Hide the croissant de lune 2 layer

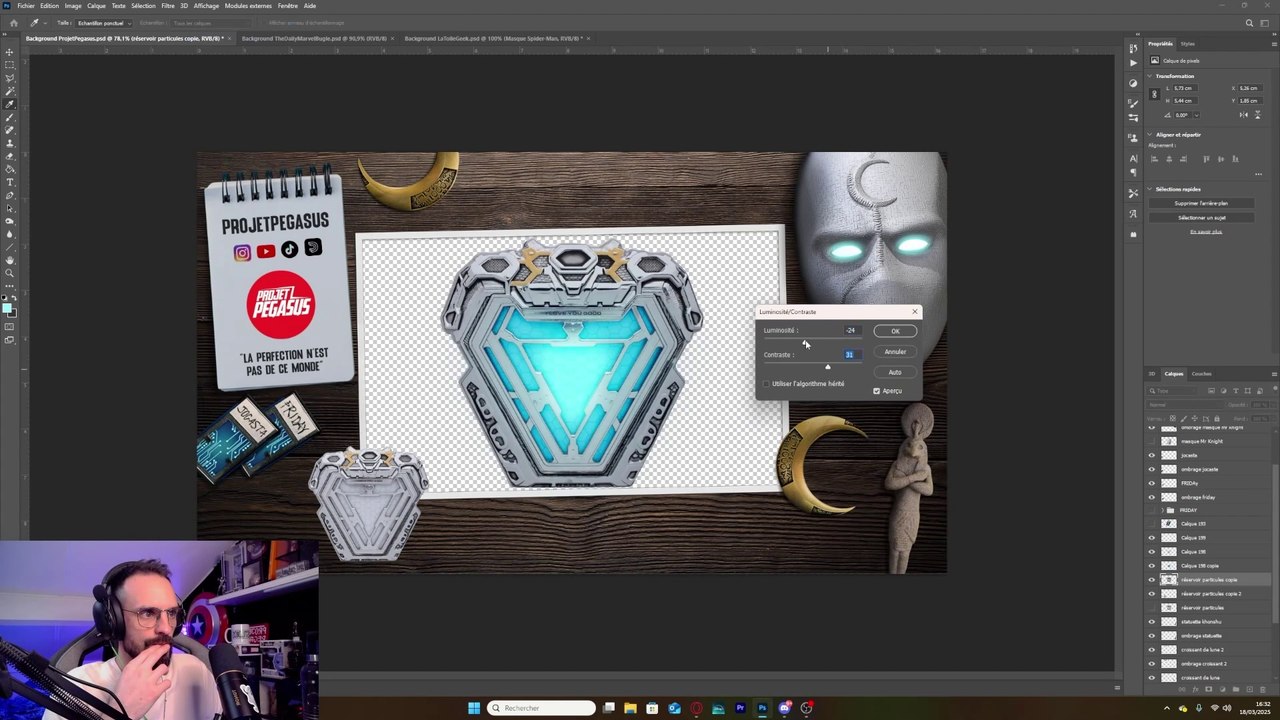(x=1151, y=649)
